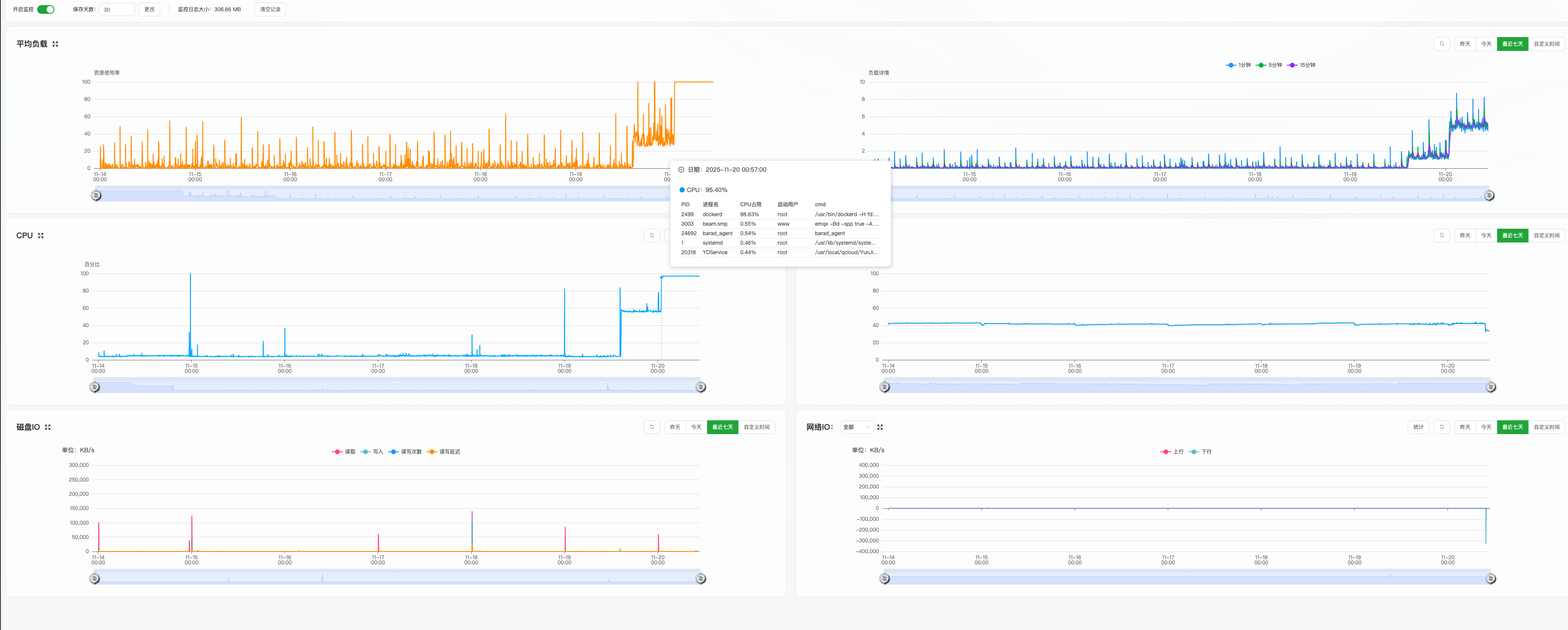This screenshot has height=630, width=1568.
Task: Expand the 磁盘IO chart to fullscreen
Action: pos(48,427)
